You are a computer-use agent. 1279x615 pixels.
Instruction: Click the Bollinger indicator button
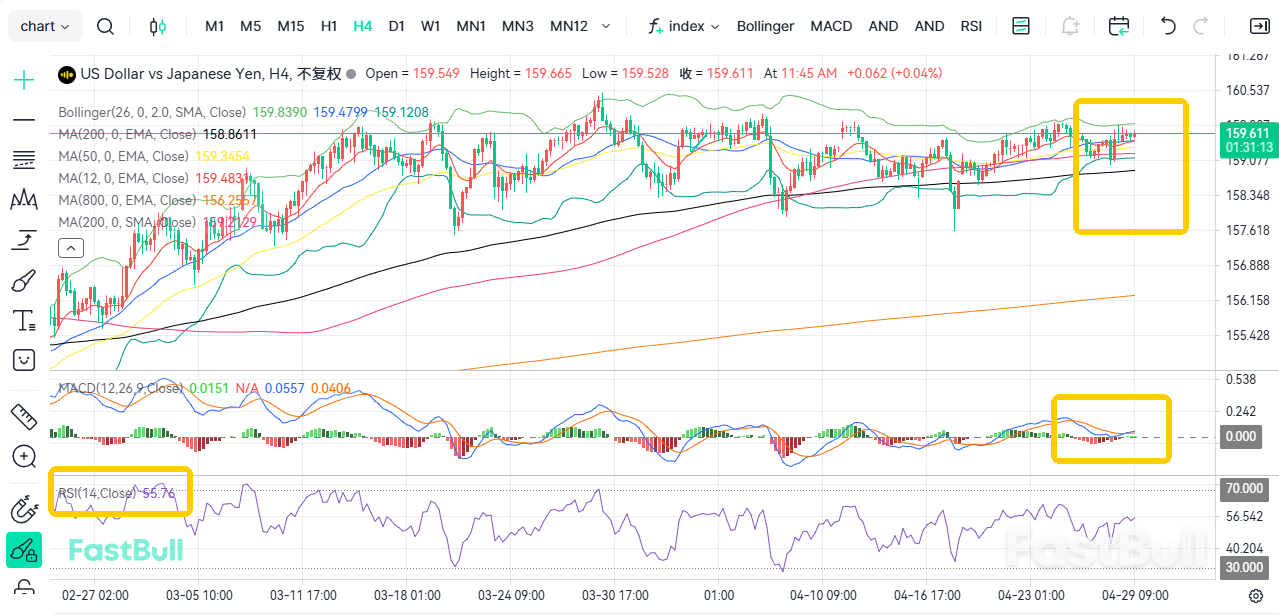click(x=765, y=26)
